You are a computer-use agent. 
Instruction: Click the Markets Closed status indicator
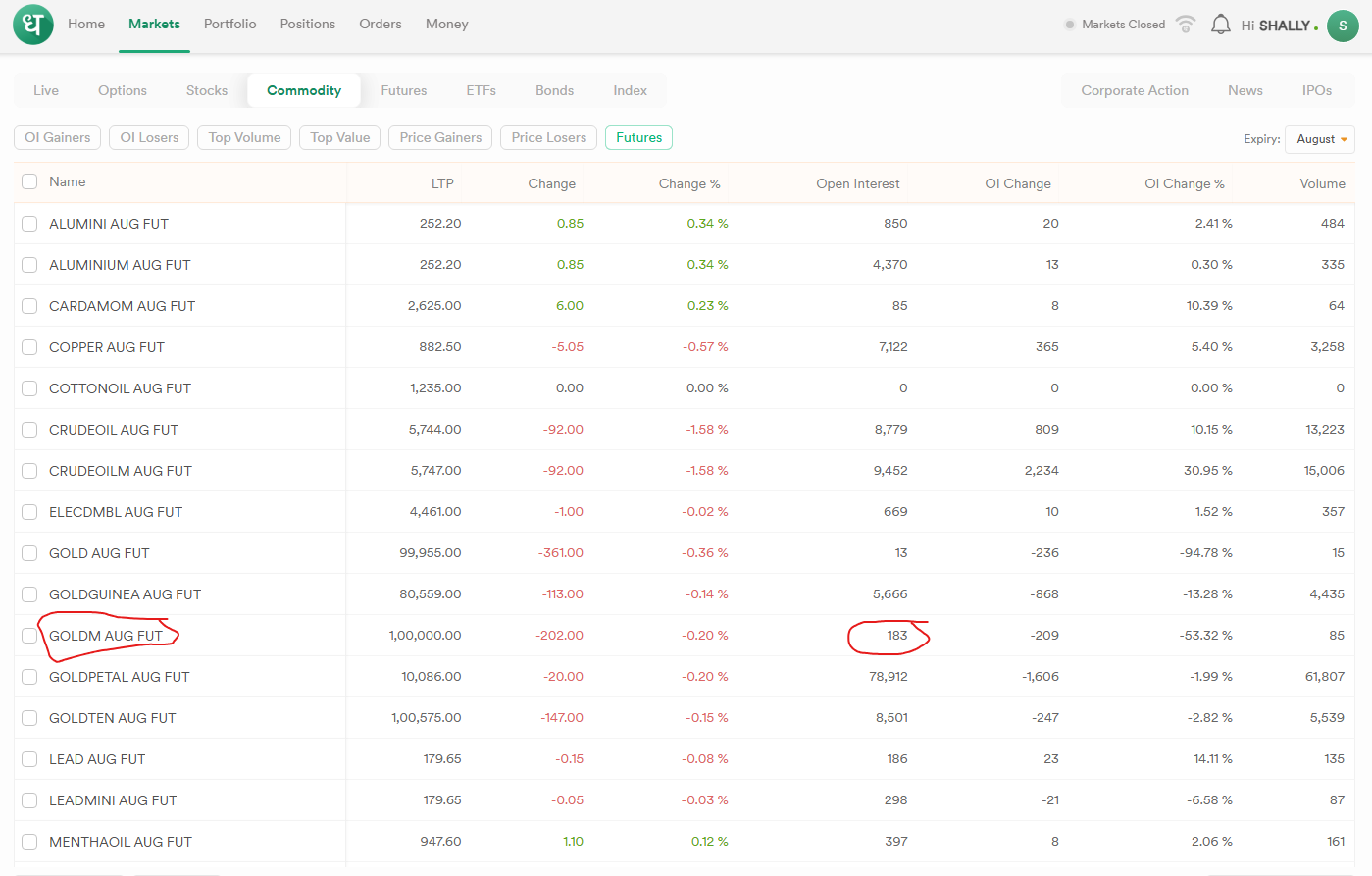1115,25
